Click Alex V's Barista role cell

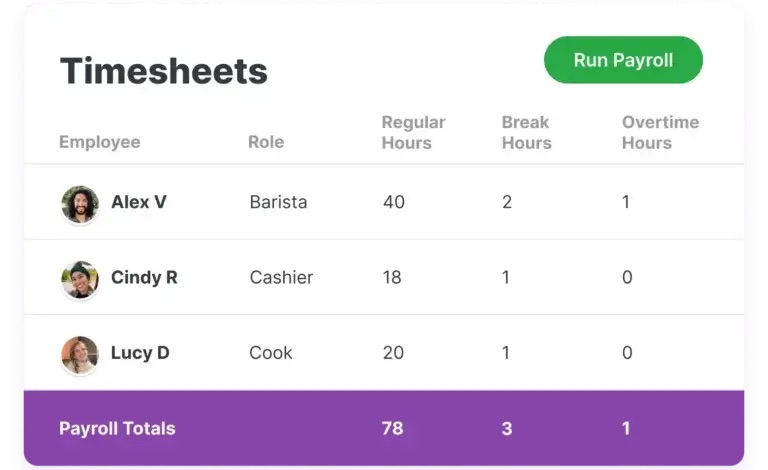coord(278,202)
